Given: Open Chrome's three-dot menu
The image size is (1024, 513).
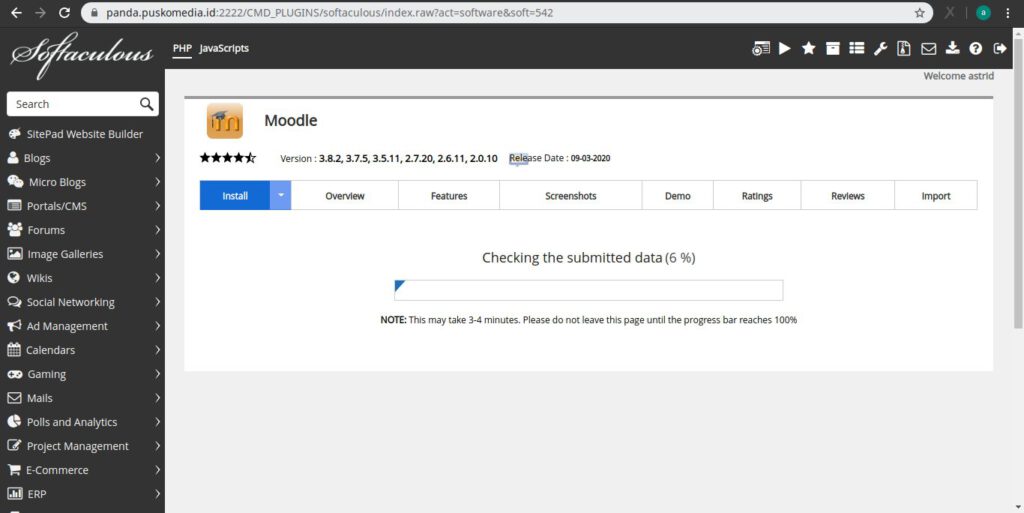Looking at the screenshot, I should point(1008,12).
